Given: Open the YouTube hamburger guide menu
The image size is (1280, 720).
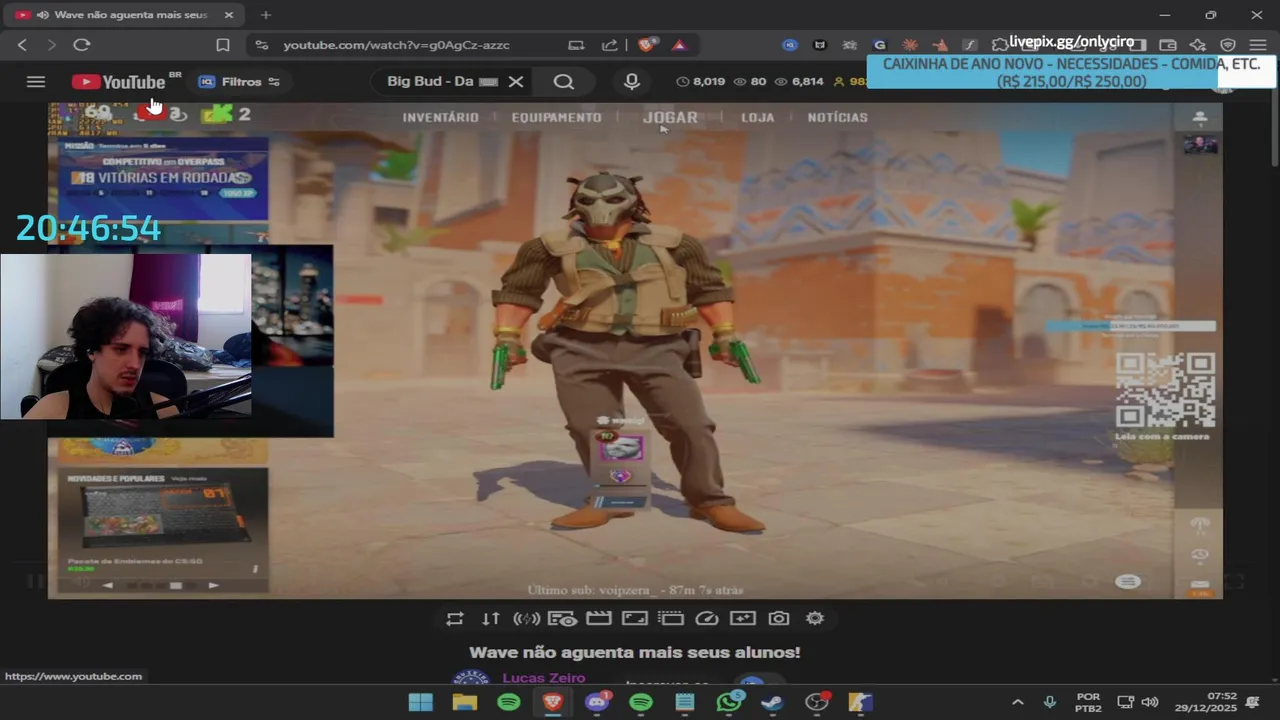Looking at the screenshot, I should (x=36, y=82).
